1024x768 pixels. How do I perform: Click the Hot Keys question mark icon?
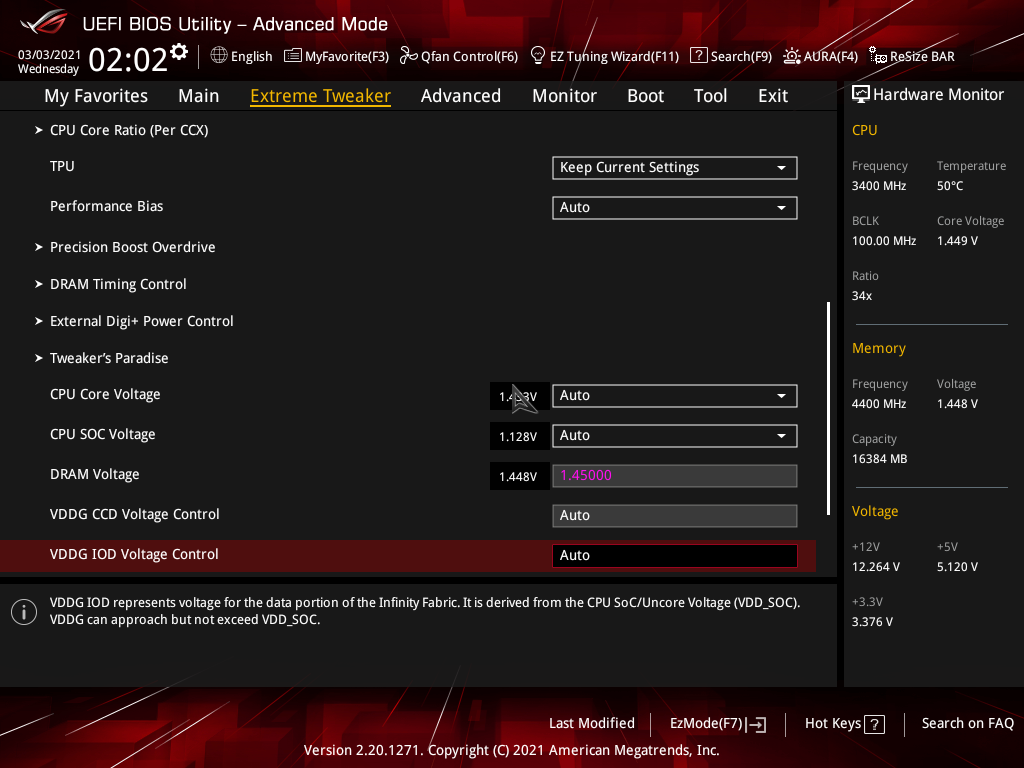tap(874, 724)
